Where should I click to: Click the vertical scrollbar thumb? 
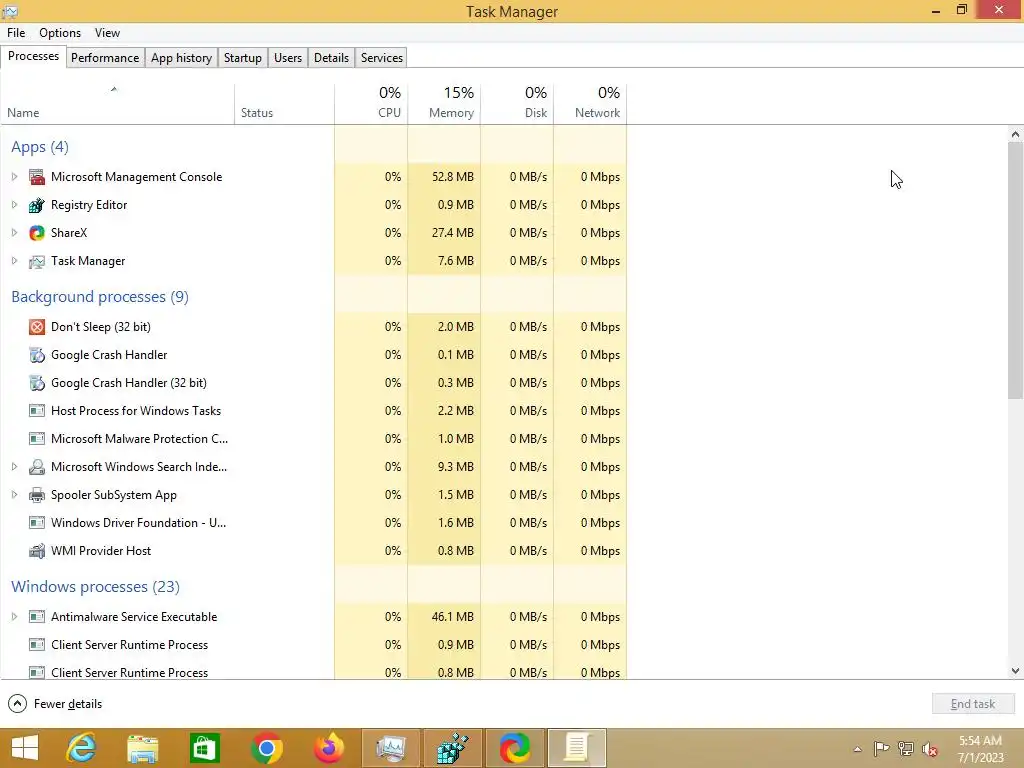[1015, 270]
